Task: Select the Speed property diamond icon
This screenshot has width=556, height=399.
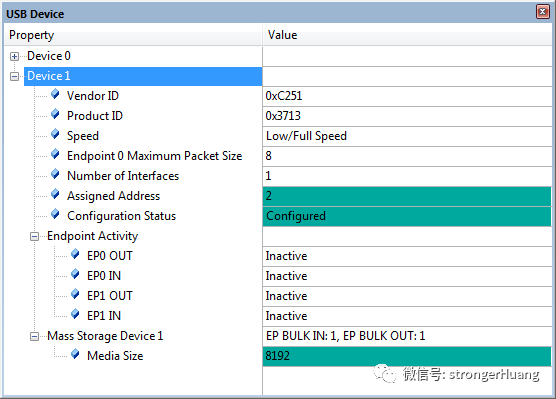Action: point(55,134)
